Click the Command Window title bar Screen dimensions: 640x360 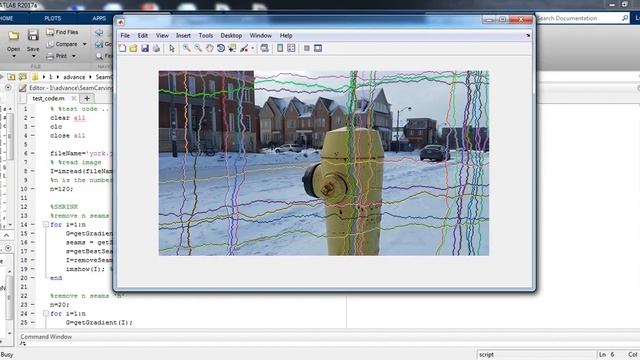click(x=182, y=337)
